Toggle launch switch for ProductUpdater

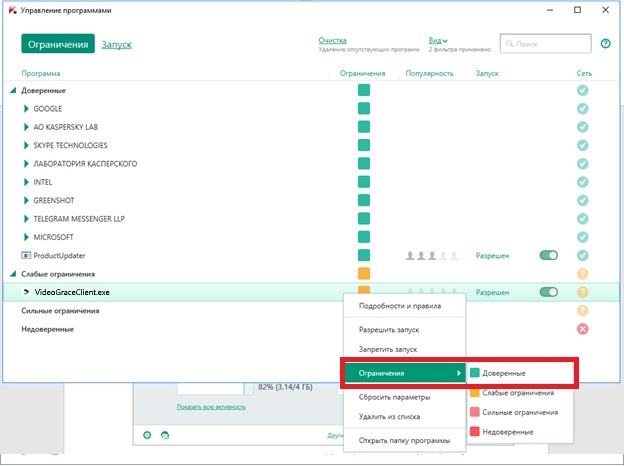point(549,255)
